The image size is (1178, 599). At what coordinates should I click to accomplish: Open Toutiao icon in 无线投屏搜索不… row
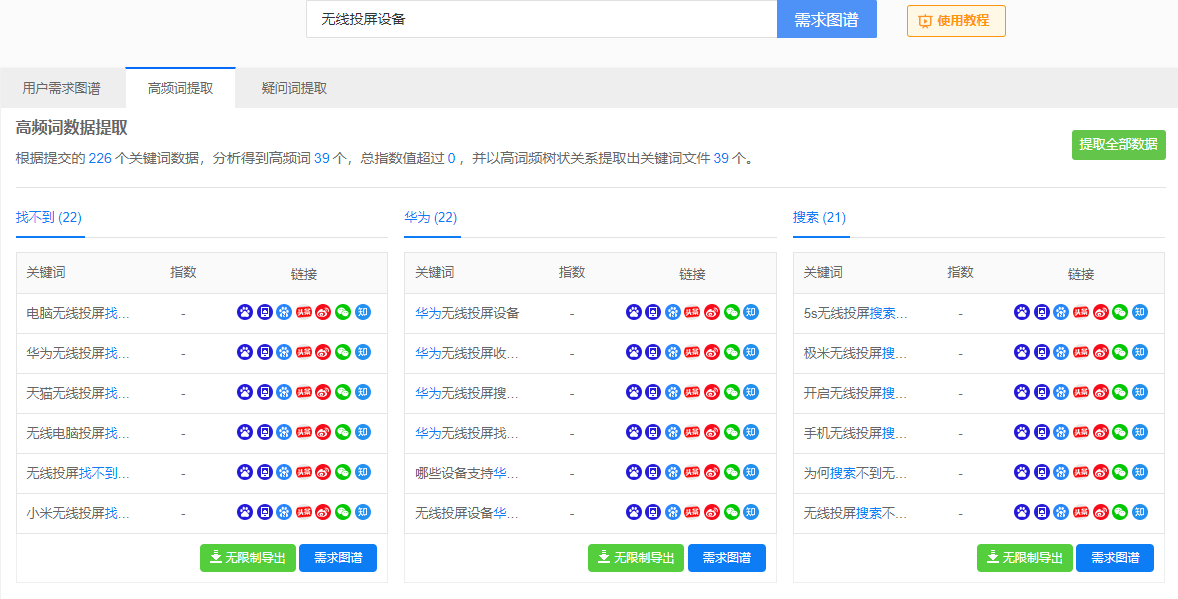pyautogui.click(x=1081, y=512)
